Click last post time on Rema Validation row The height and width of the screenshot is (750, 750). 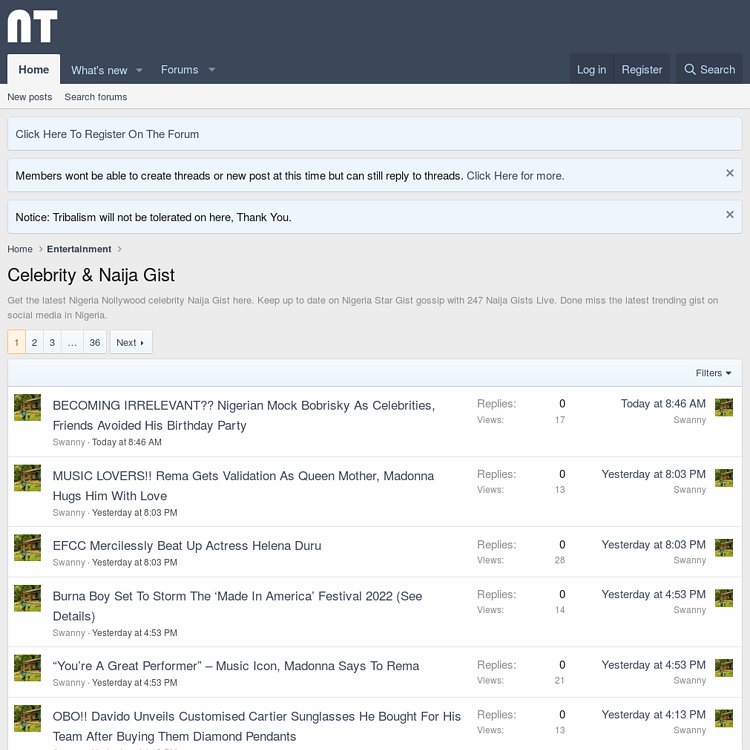pyautogui.click(x=653, y=474)
